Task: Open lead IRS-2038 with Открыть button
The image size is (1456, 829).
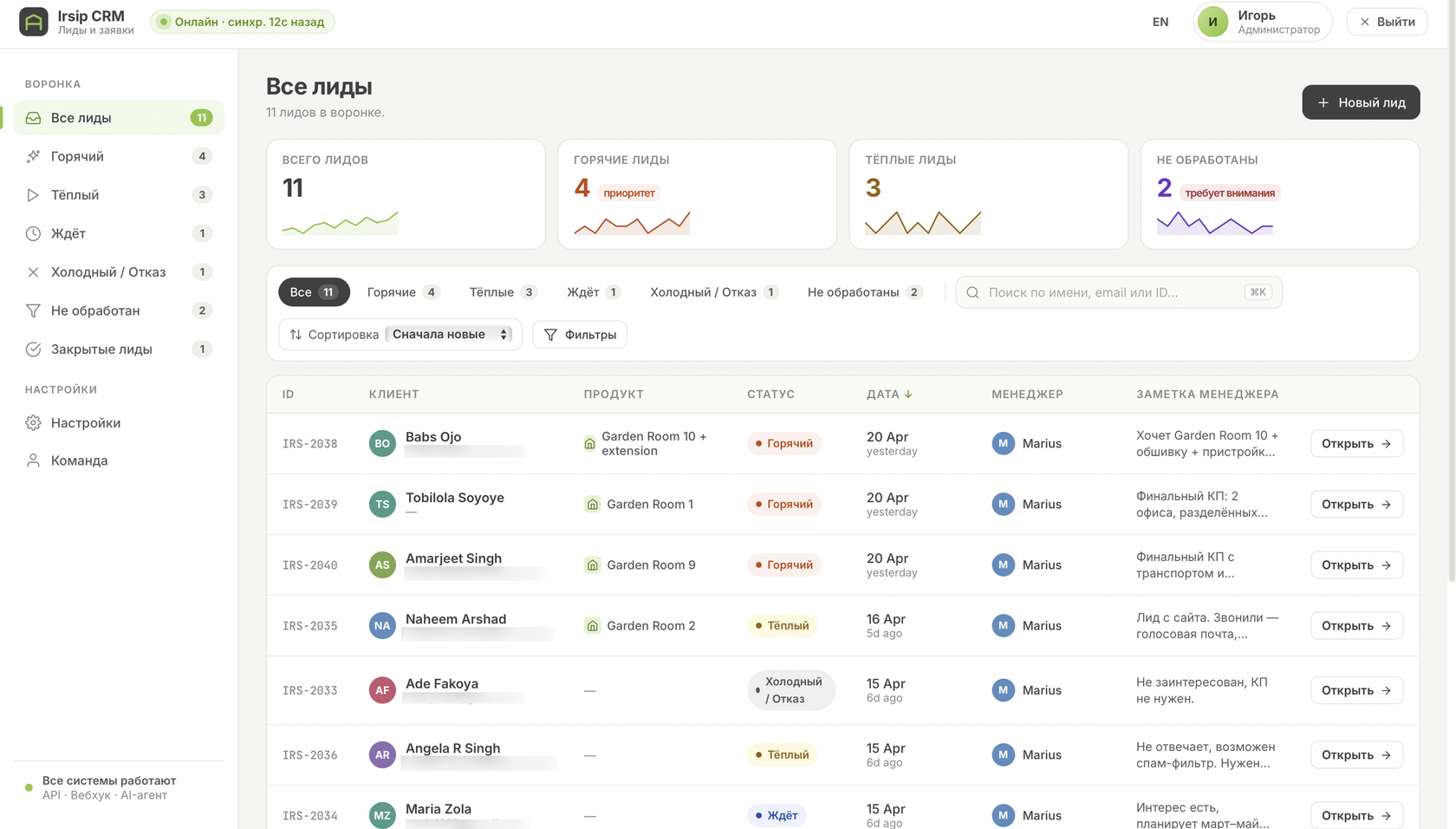Action: [1356, 444]
